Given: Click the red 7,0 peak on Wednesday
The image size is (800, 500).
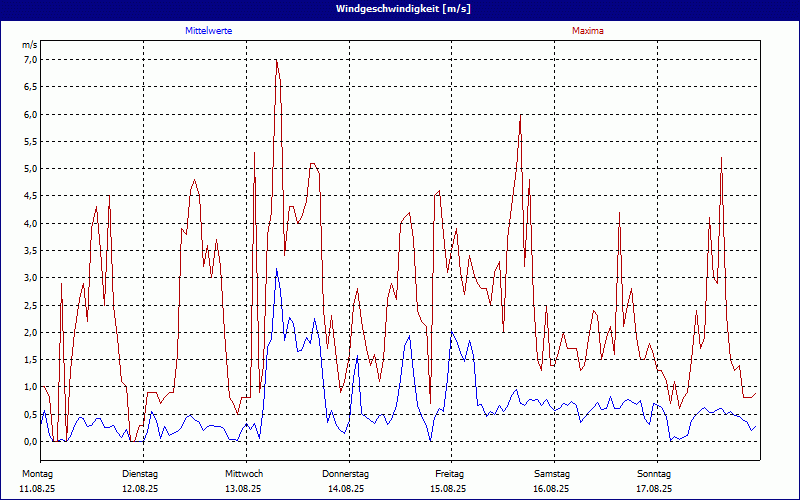Looking at the screenshot, I should pos(276,61).
